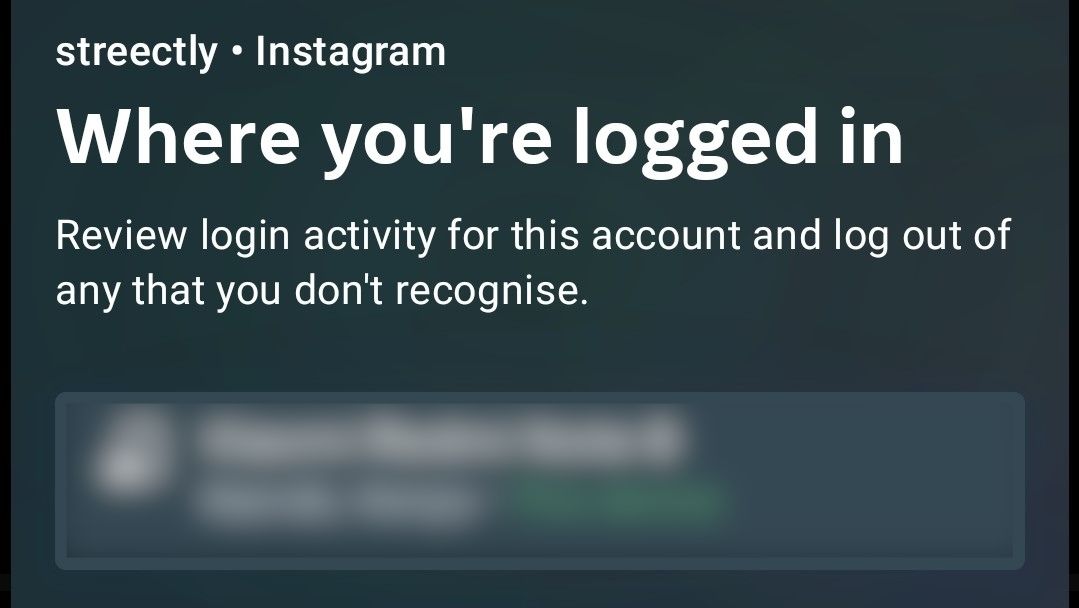Open the blurred logged-in device session card
Screen dimensions: 1079x608
[x=540, y=481]
